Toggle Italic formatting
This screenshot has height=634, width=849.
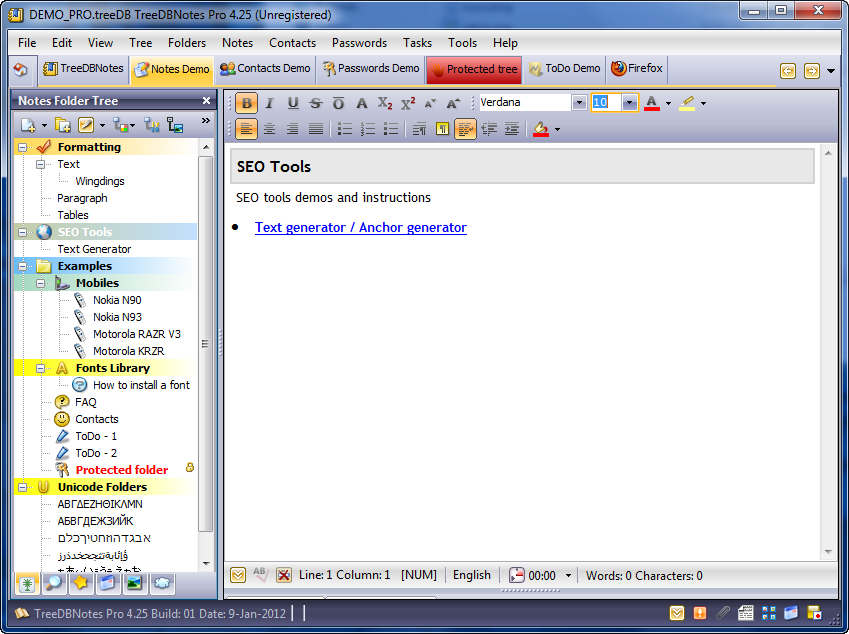click(269, 103)
